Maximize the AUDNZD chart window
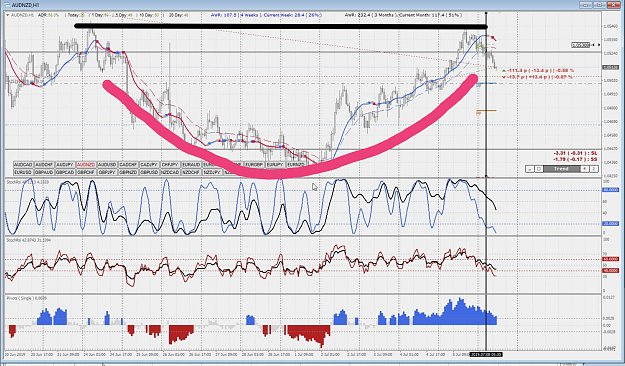The image size is (625, 366). coord(599,5)
